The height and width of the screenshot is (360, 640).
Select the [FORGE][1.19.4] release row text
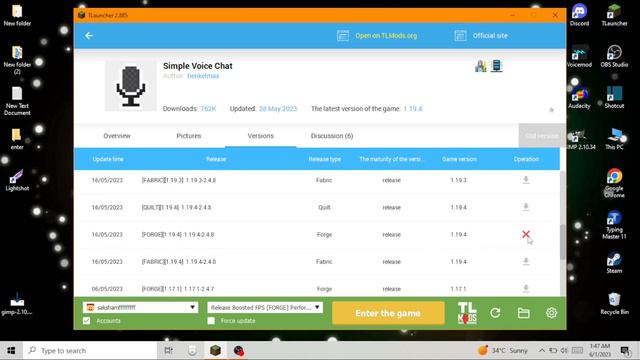coord(178,235)
